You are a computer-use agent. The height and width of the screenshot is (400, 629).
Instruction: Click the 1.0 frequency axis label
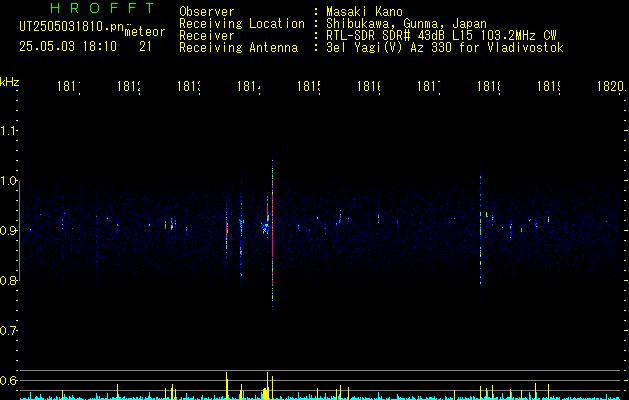(8, 181)
